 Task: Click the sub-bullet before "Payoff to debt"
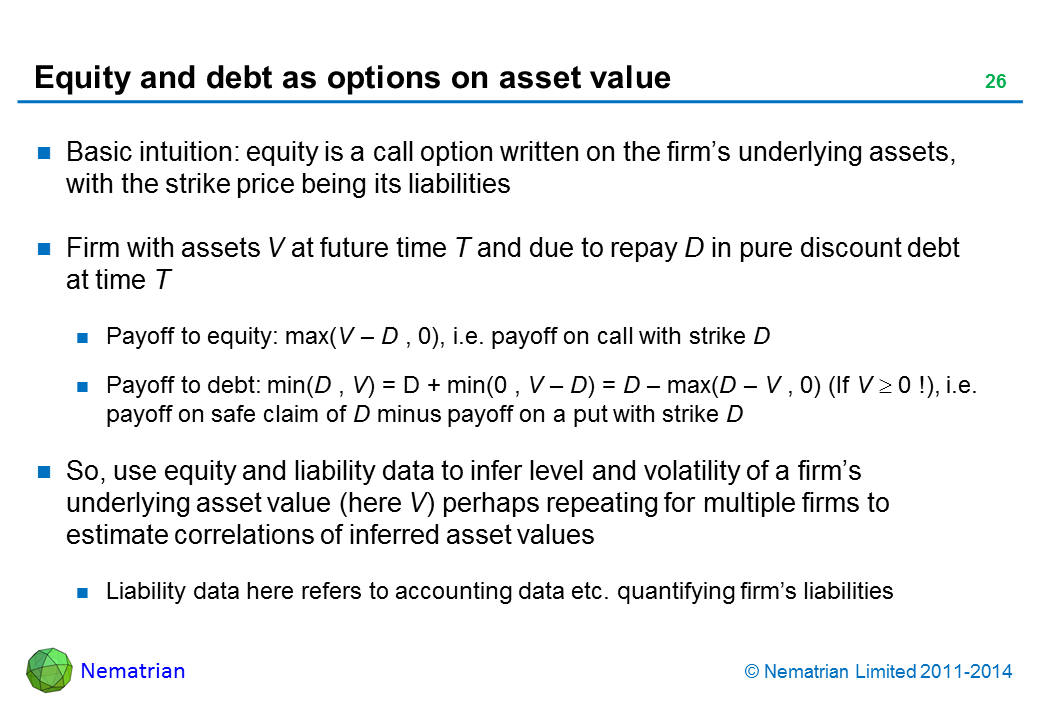[x=85, y=385]
